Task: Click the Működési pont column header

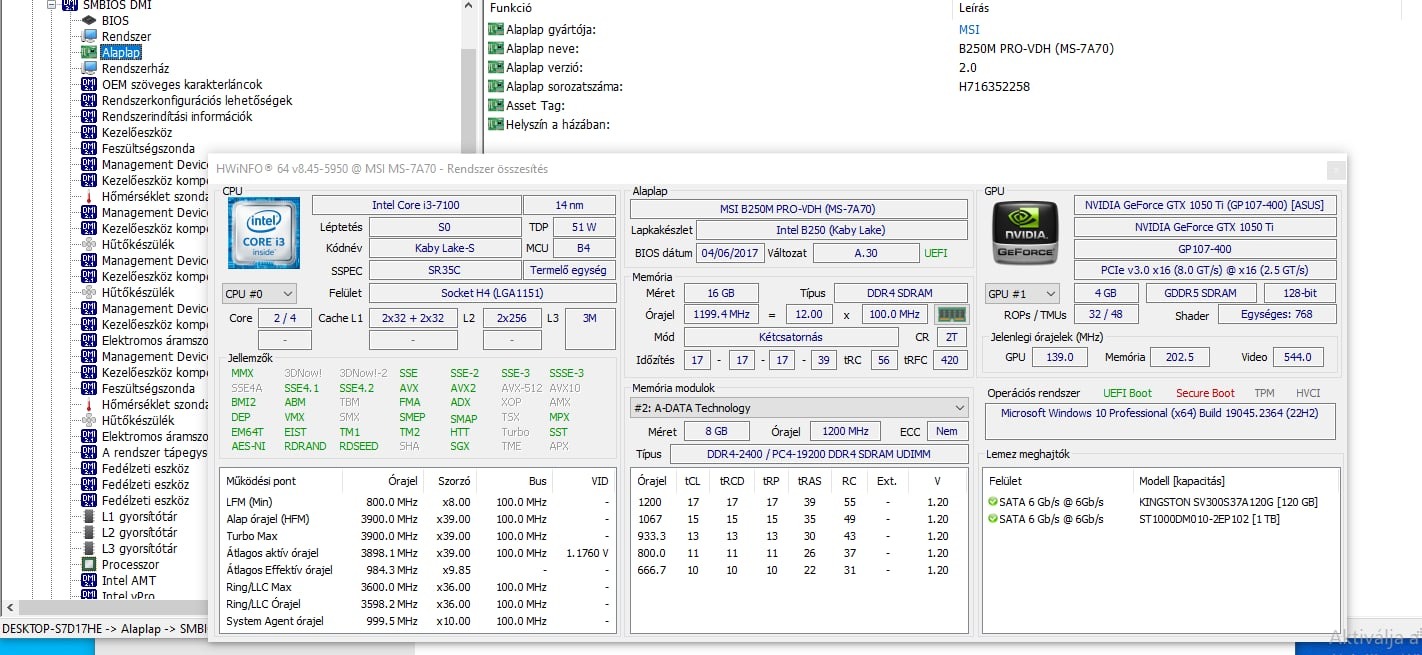Action: click(x=261, y=481)
